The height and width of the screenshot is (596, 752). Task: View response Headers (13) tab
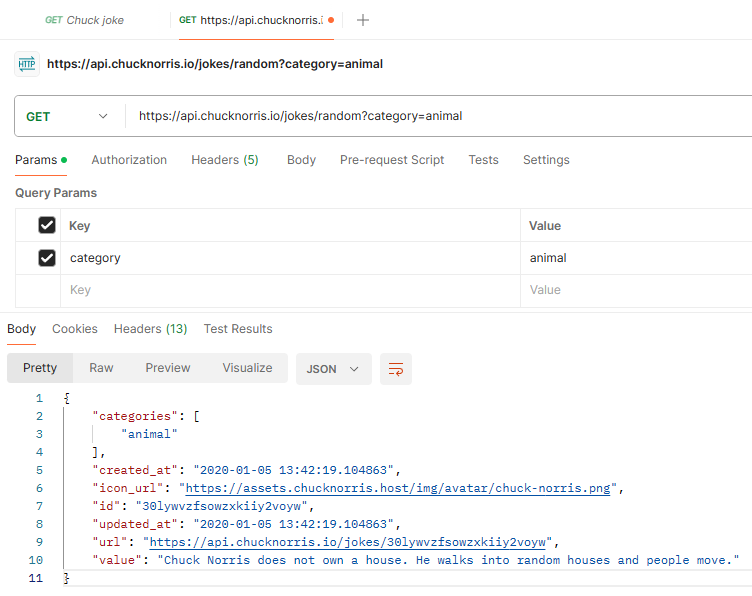tap(151, 329)
